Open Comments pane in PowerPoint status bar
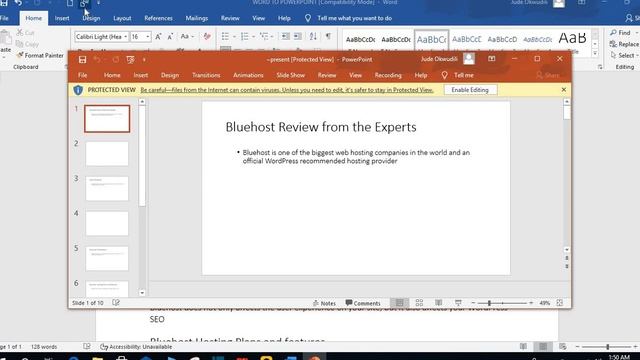Image resolution: width=640 pixels, height=360 pixels. 363,303
